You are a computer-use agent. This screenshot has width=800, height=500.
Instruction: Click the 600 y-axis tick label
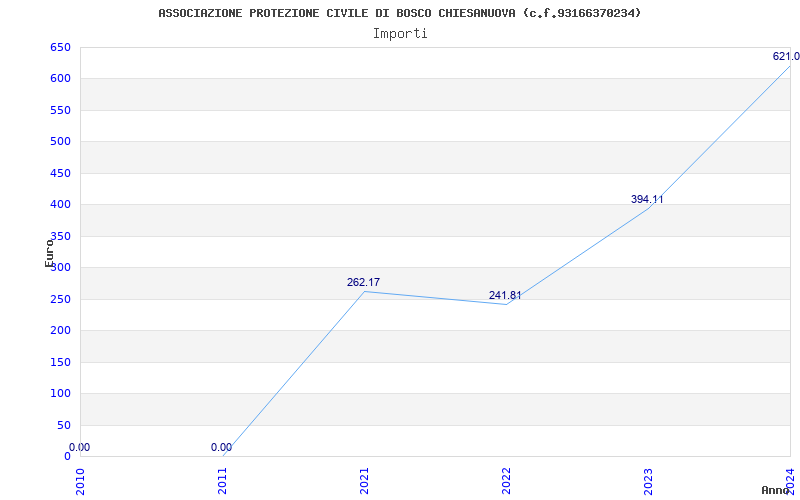[60, 79]
